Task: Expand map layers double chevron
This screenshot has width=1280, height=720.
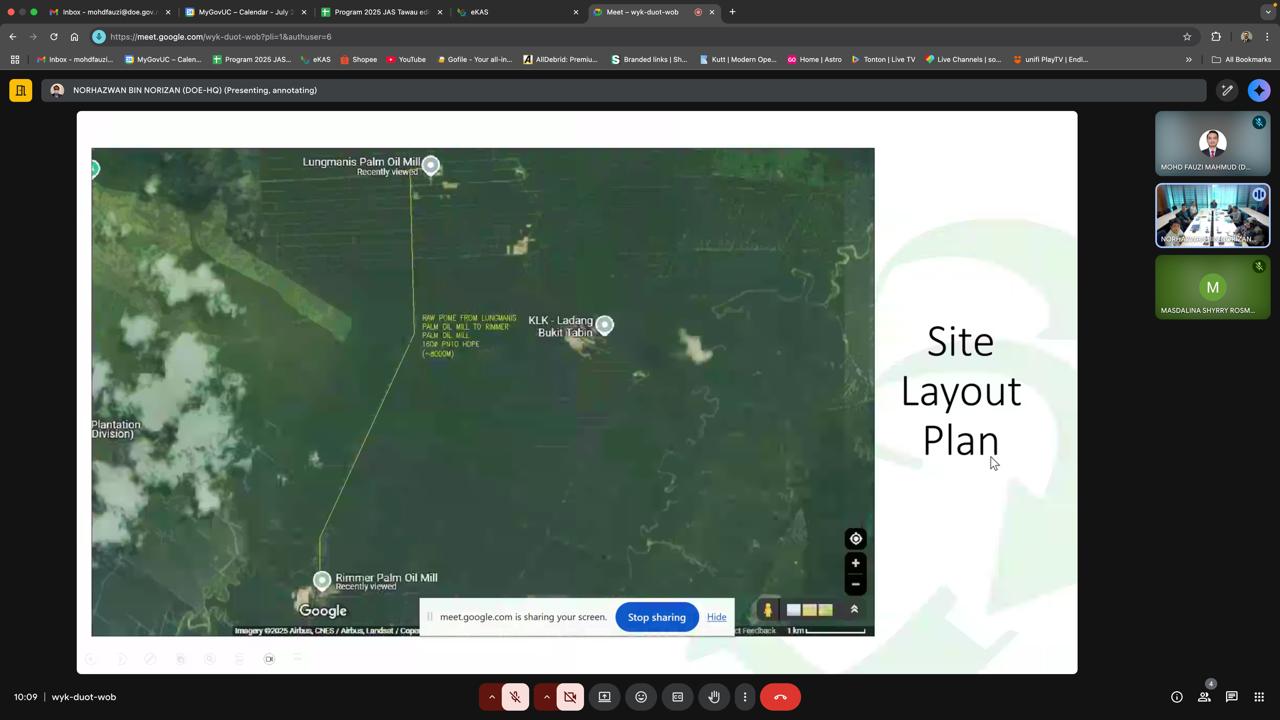Action: point(854,609)
